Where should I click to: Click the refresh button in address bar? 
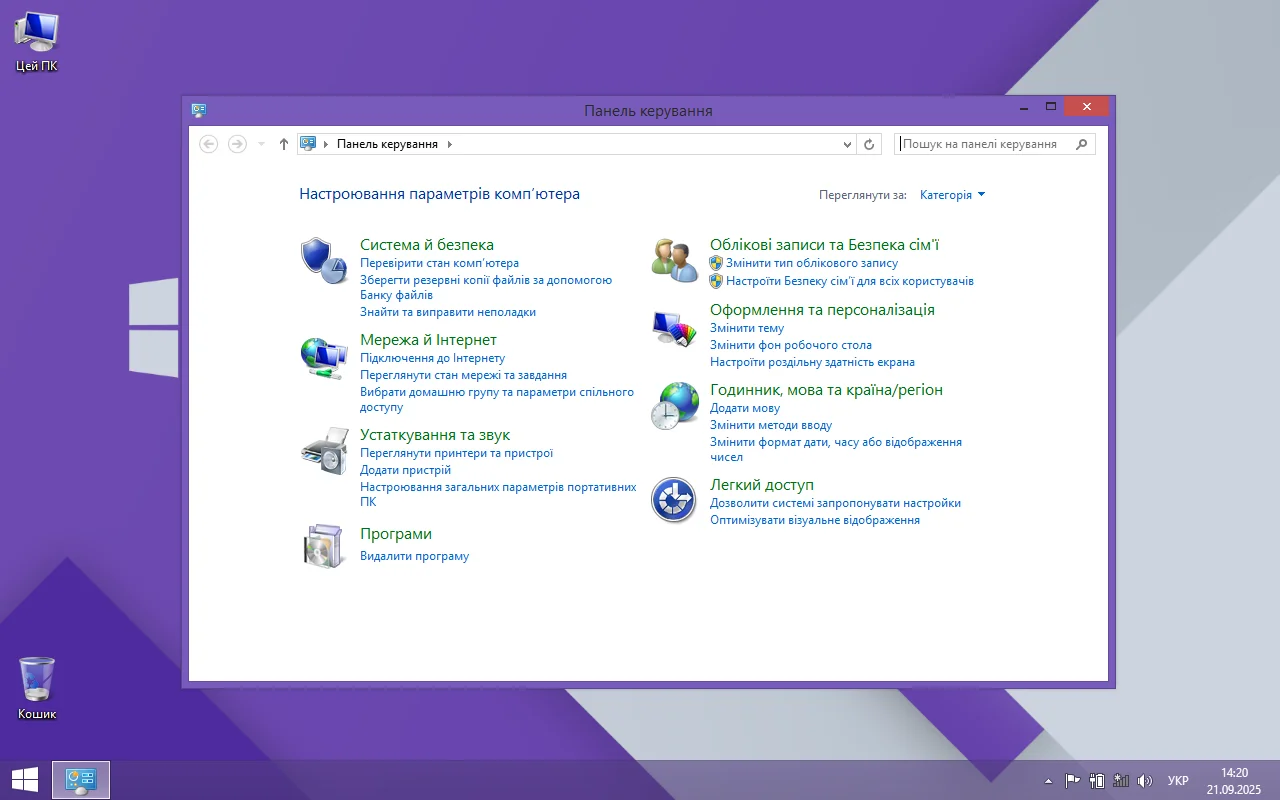[869, 144]
